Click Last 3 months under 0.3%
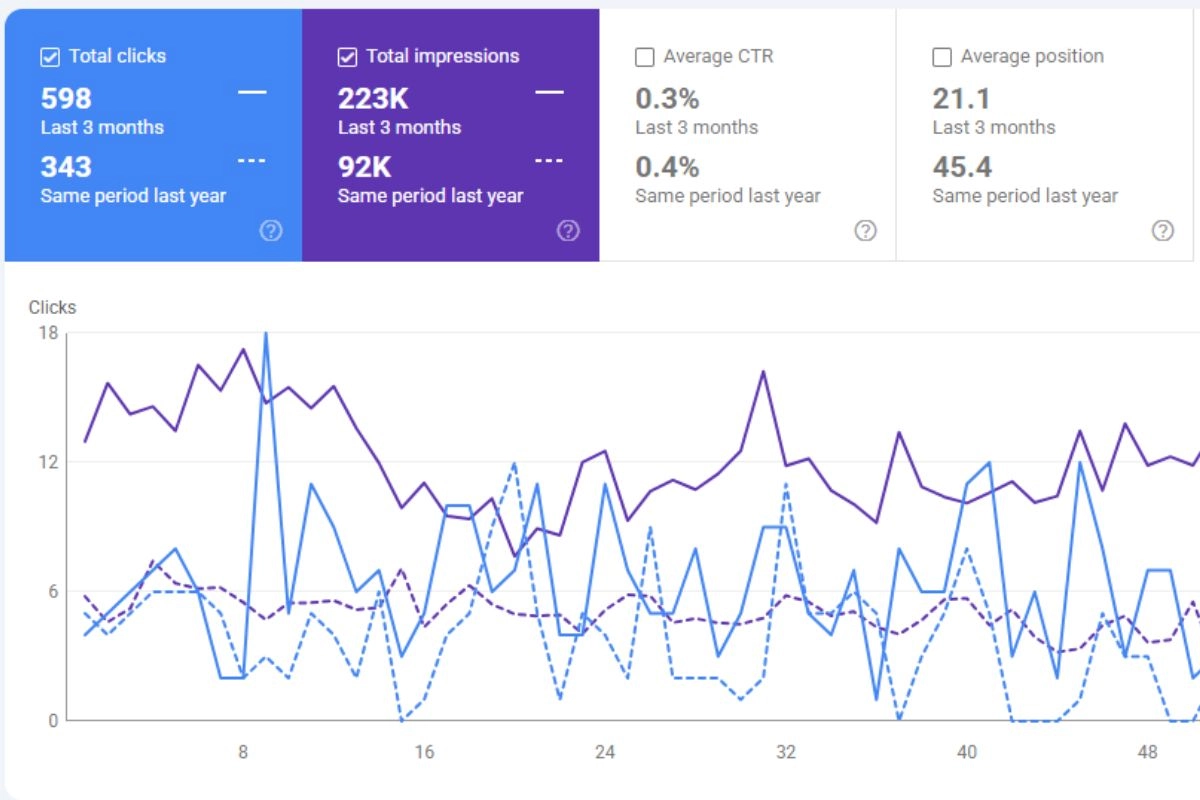Viewport: 1200px width, 800px height. pyautogui.click(x=697, y=127)
